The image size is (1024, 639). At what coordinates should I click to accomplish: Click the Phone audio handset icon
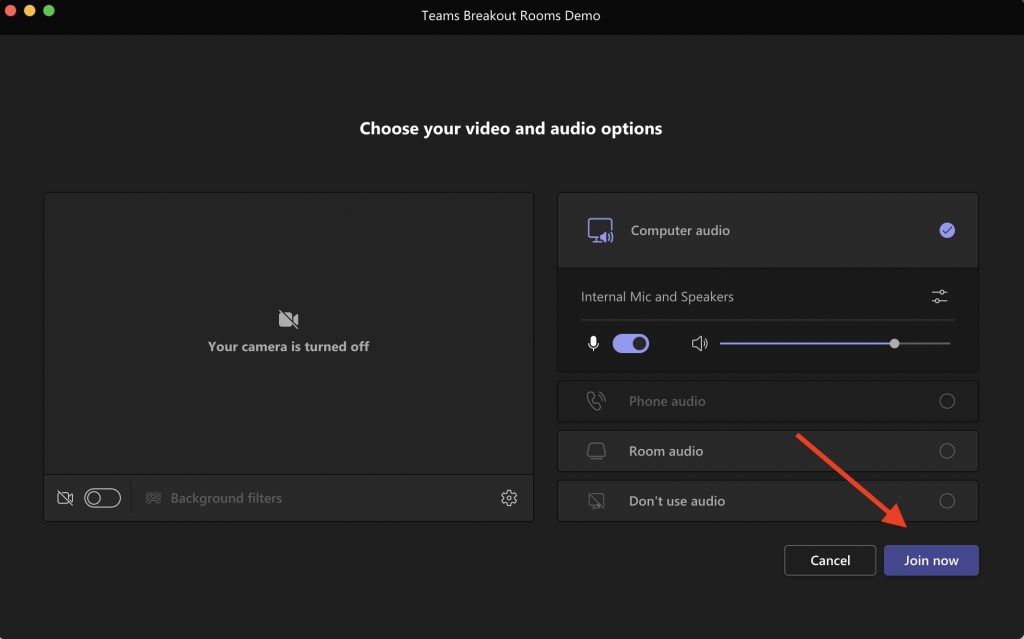[596, 401]
